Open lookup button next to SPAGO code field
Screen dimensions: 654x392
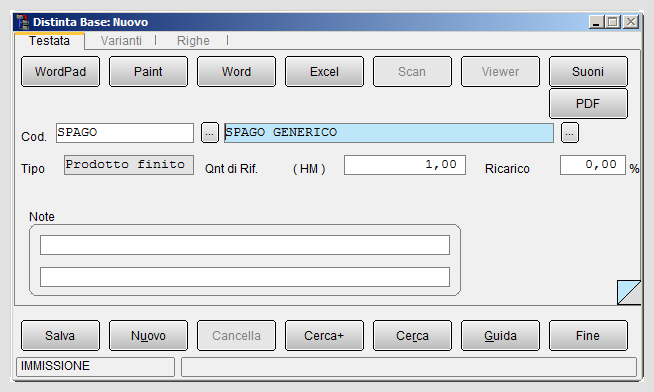[x=210, y=133]
